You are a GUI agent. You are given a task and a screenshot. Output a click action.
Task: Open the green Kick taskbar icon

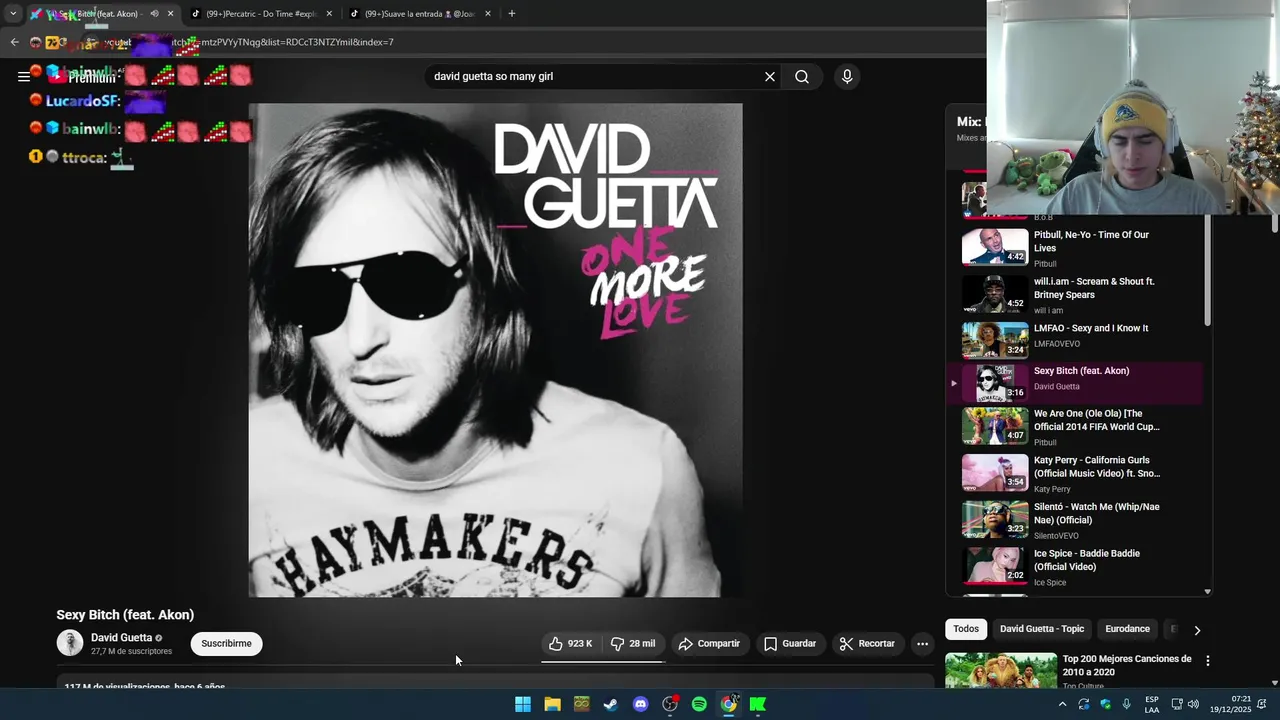tap(758, 704)
